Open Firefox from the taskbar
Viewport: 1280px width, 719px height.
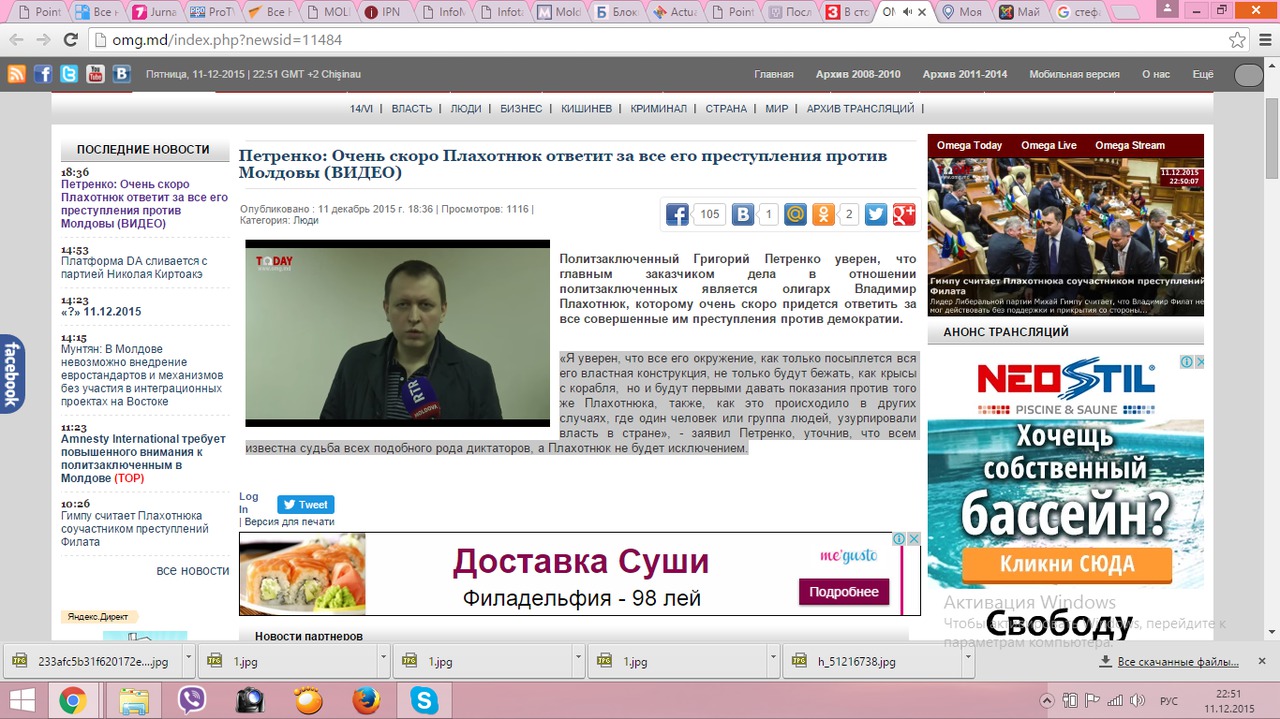click(x=366, y=700)
